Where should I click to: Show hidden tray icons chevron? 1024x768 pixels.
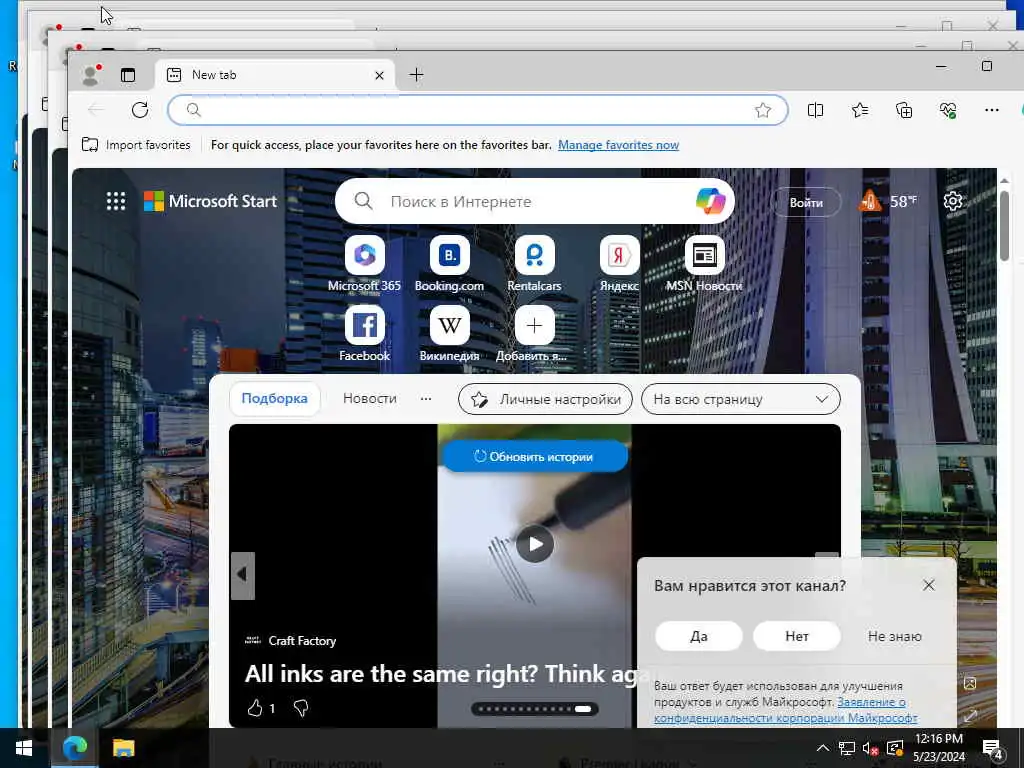(822, 748)
